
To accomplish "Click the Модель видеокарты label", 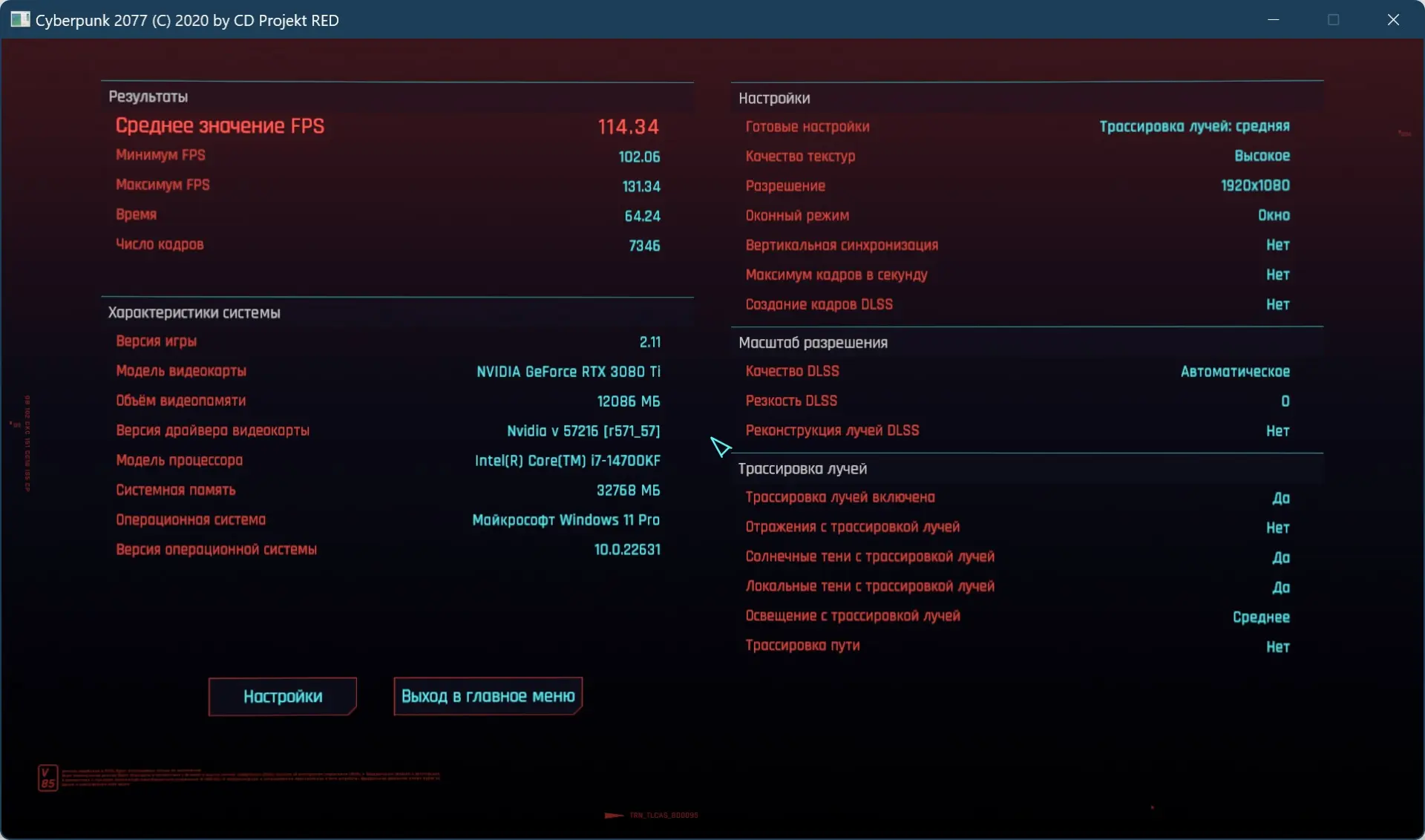I will [181, 371].
